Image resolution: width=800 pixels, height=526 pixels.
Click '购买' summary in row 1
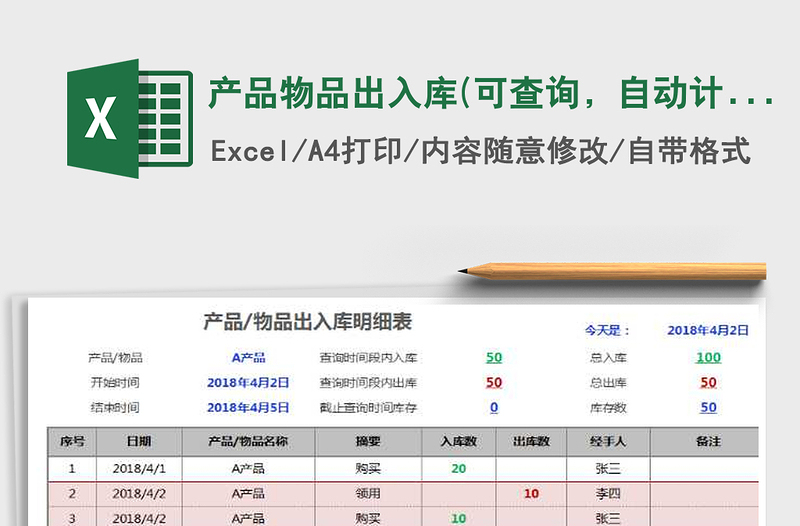(x=368, y=469)
